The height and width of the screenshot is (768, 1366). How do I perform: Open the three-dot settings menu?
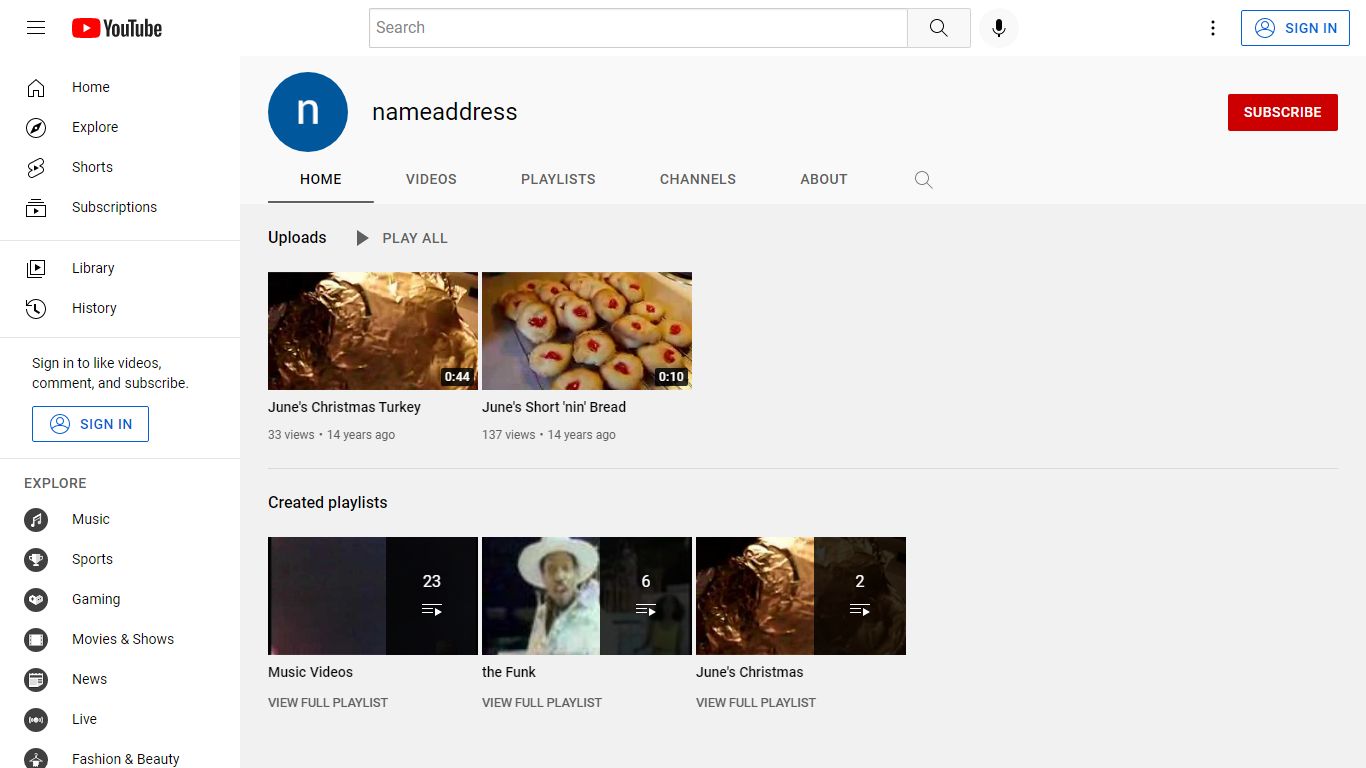[x=1213, y=28]
